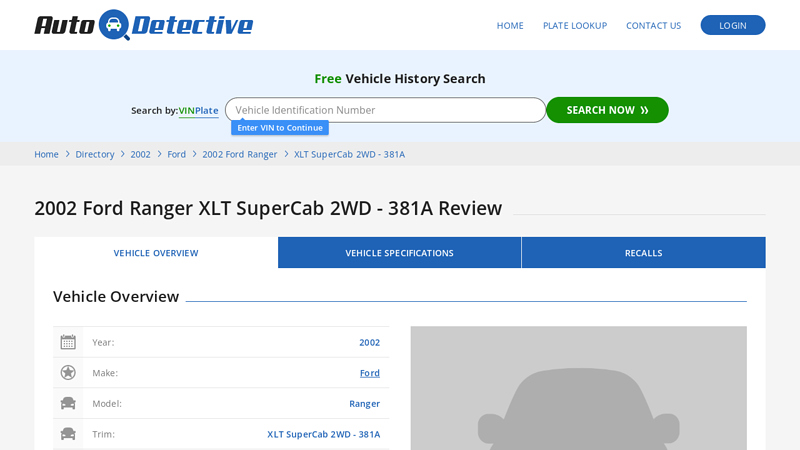Click the star badge icon beside Make
800x450 pixels.
(x=68, y=373)
